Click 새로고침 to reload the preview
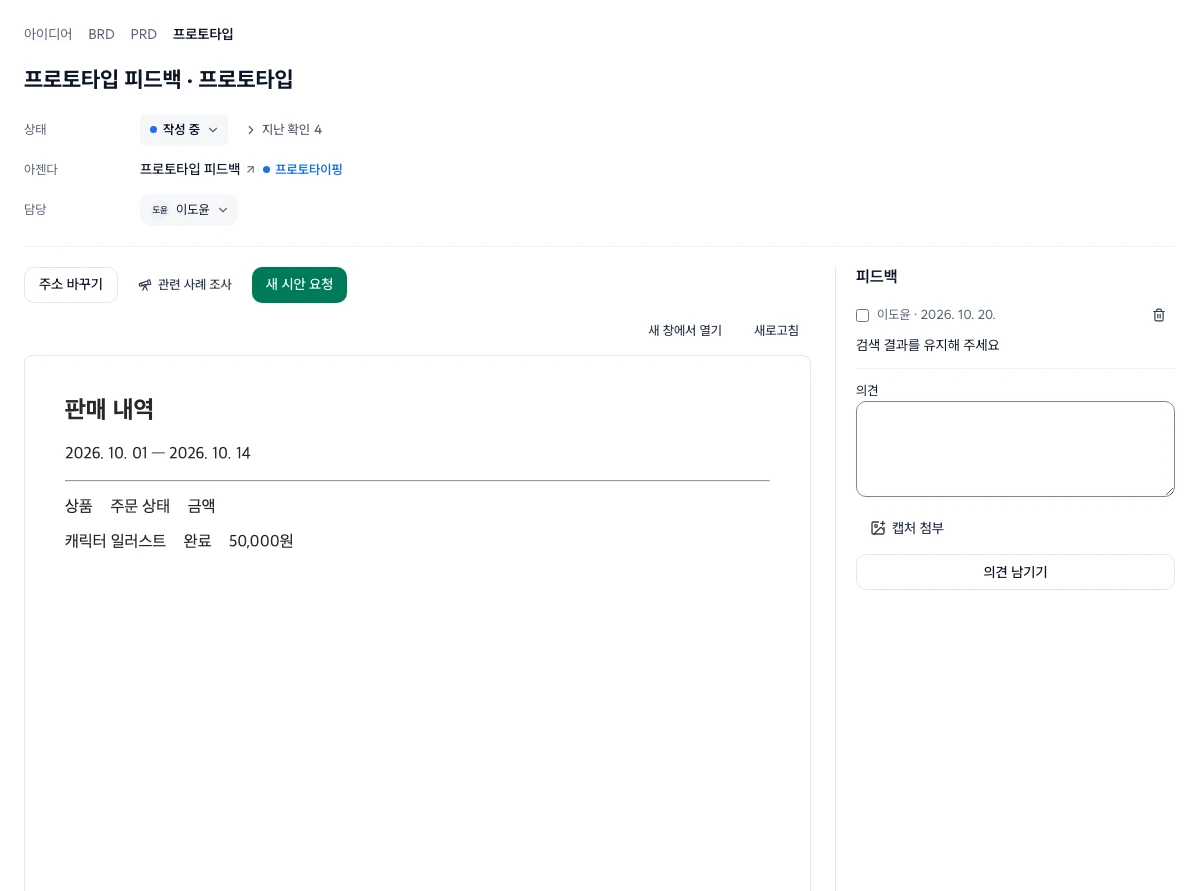Viewport: 1199px width, 891px height. (x=776, y=330)
